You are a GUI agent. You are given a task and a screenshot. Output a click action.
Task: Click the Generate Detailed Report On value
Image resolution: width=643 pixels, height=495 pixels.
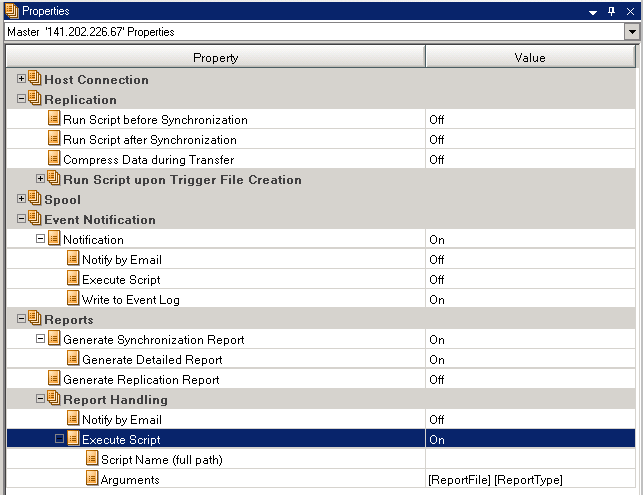coord(437,359)
